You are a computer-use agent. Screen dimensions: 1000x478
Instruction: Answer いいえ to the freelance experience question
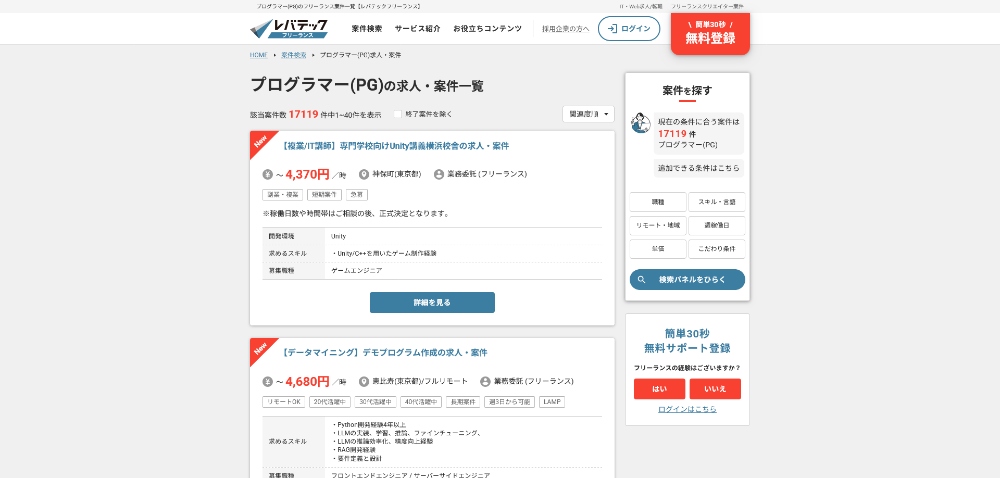pyautogui.click(x=716, y=389)
